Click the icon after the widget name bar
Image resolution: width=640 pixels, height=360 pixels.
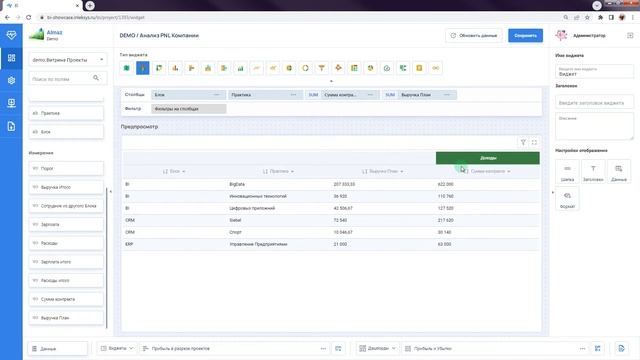[338, 349]
